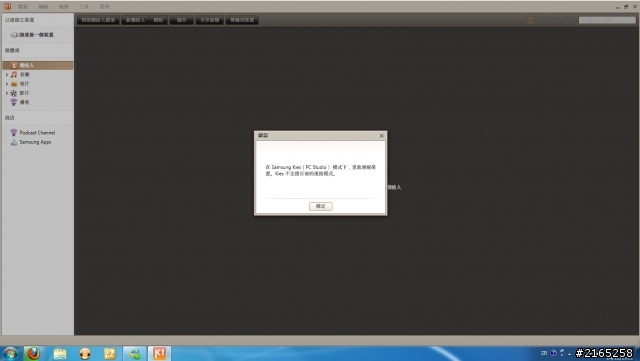640x361 pixels.
Task: Select the Podcast icon in the library list
Action: point(14,102)
